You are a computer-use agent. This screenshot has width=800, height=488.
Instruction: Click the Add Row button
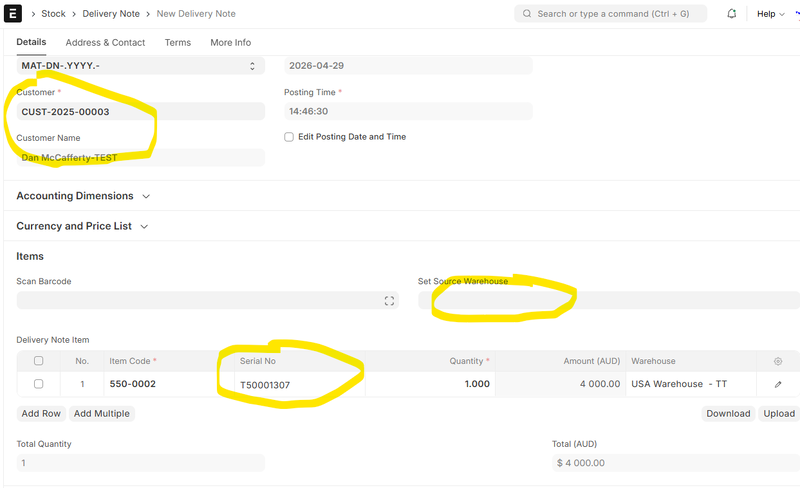41,413
